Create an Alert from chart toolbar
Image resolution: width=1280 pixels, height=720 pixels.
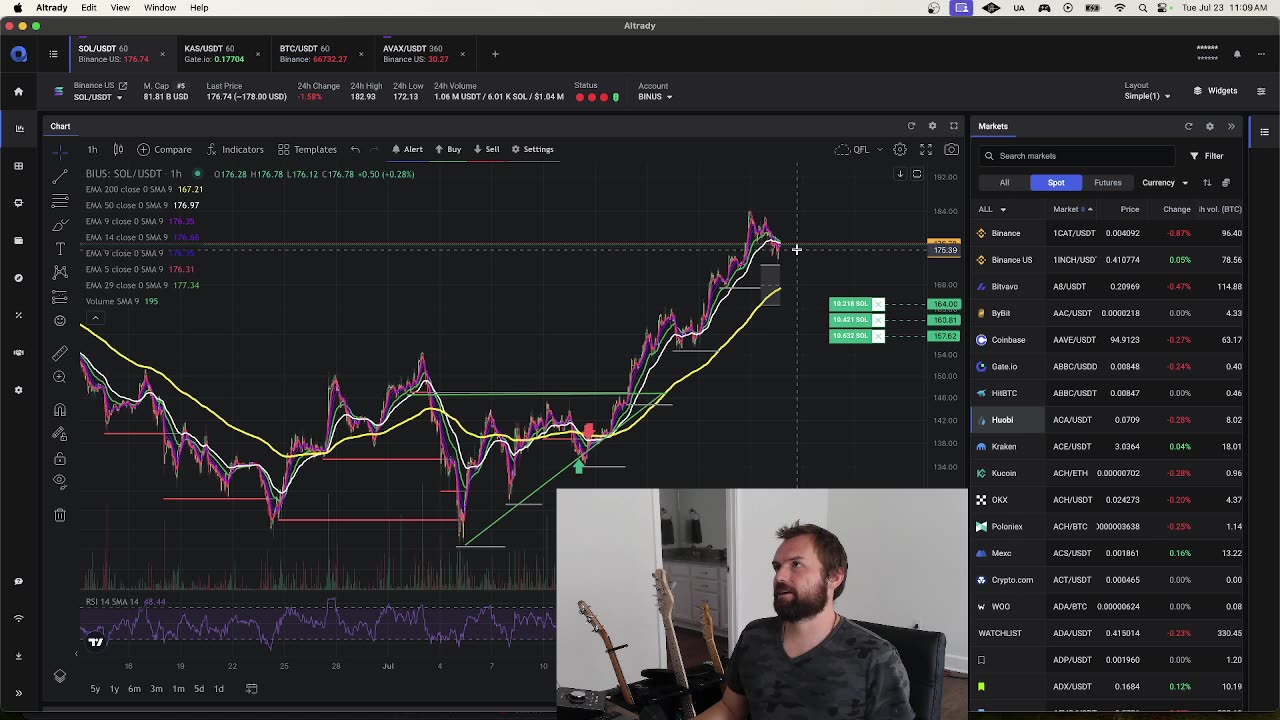[407, 149]
